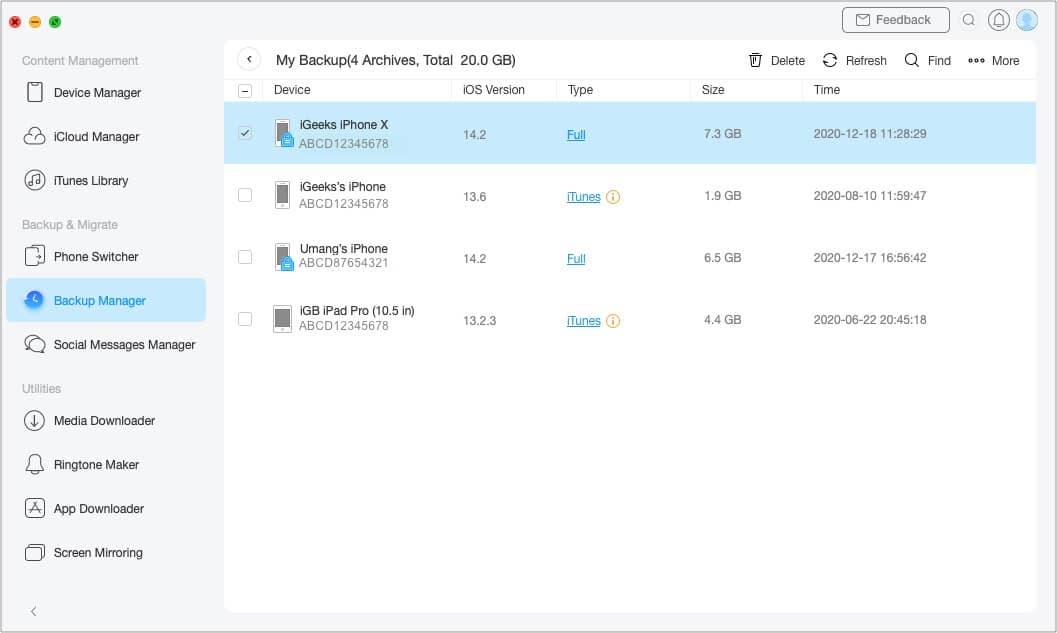The image size is (1057, 633).
Task: Click the Screen Mirroring icon
Action: click(34, 552)
